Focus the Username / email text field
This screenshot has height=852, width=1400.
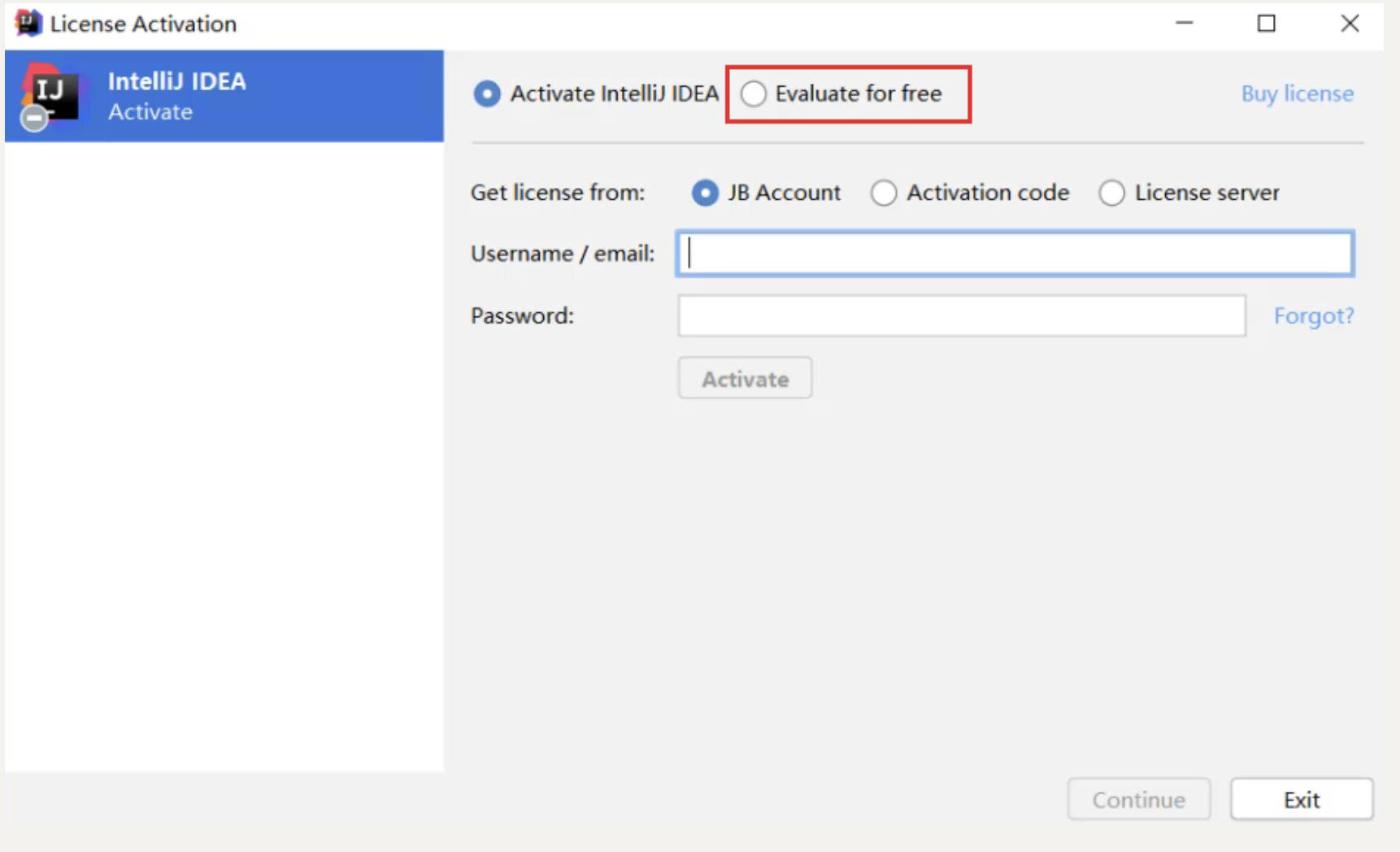coord(1015,254)
